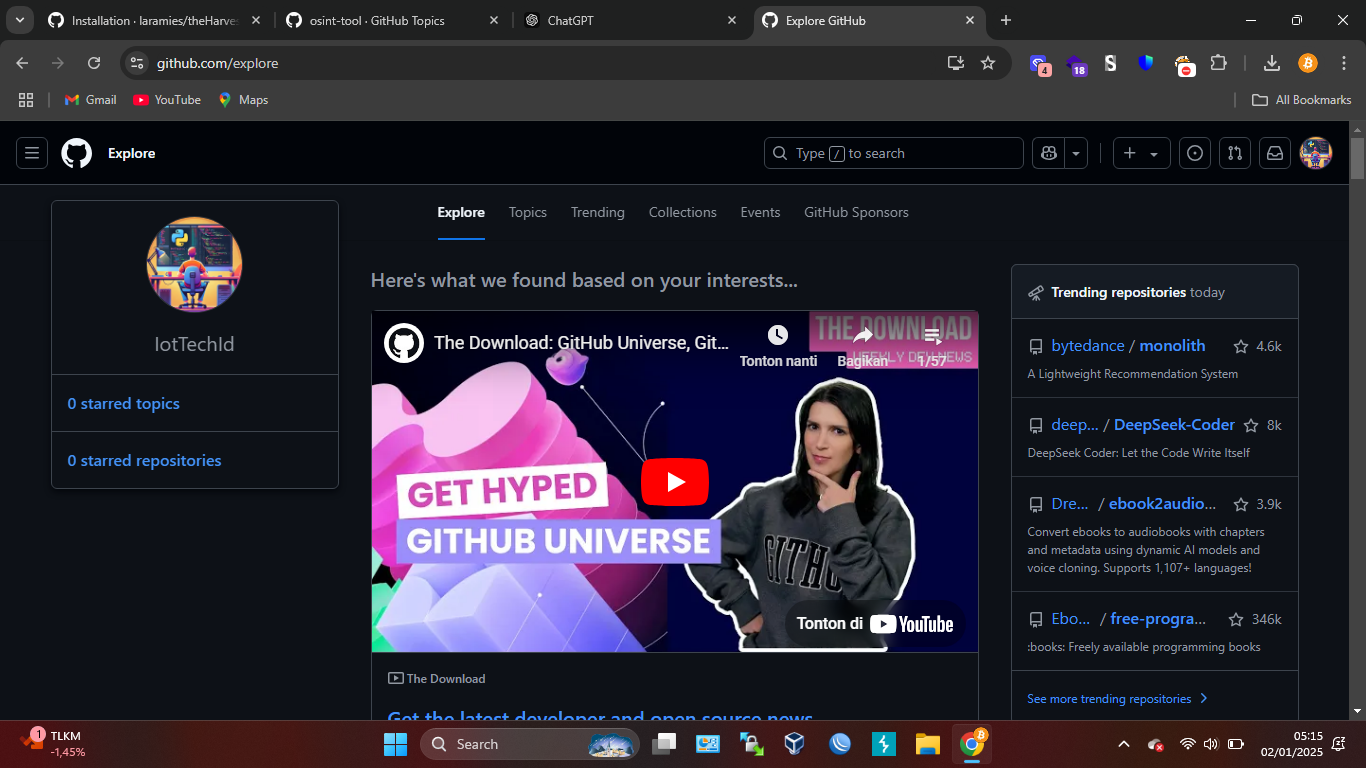
Task: Switch to the theHarvester Installation tab
Action: click(x=154, y=20)
